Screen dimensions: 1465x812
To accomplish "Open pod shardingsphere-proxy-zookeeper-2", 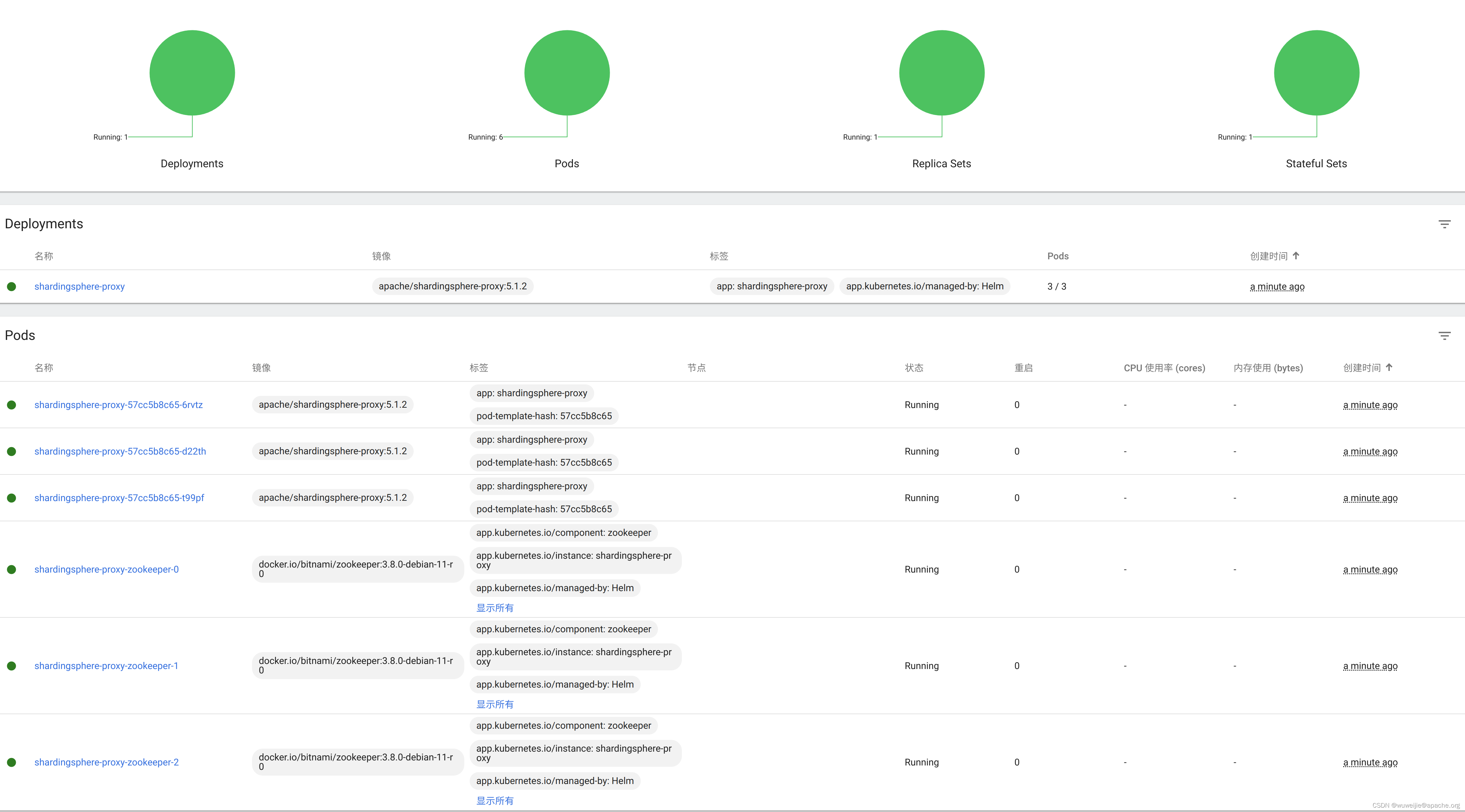I will click(106, 762).
